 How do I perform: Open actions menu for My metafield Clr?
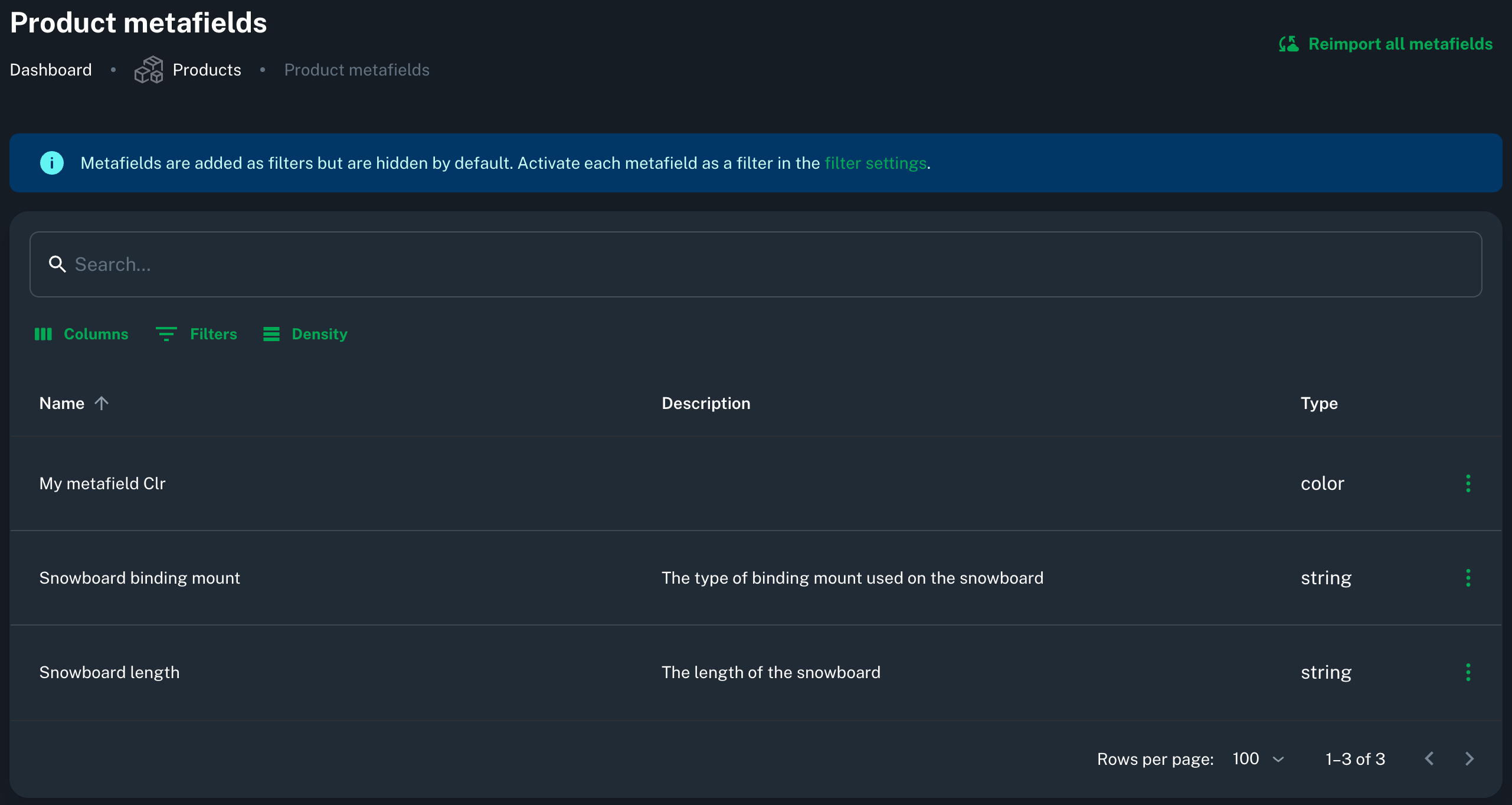[x=1468, y=483]
